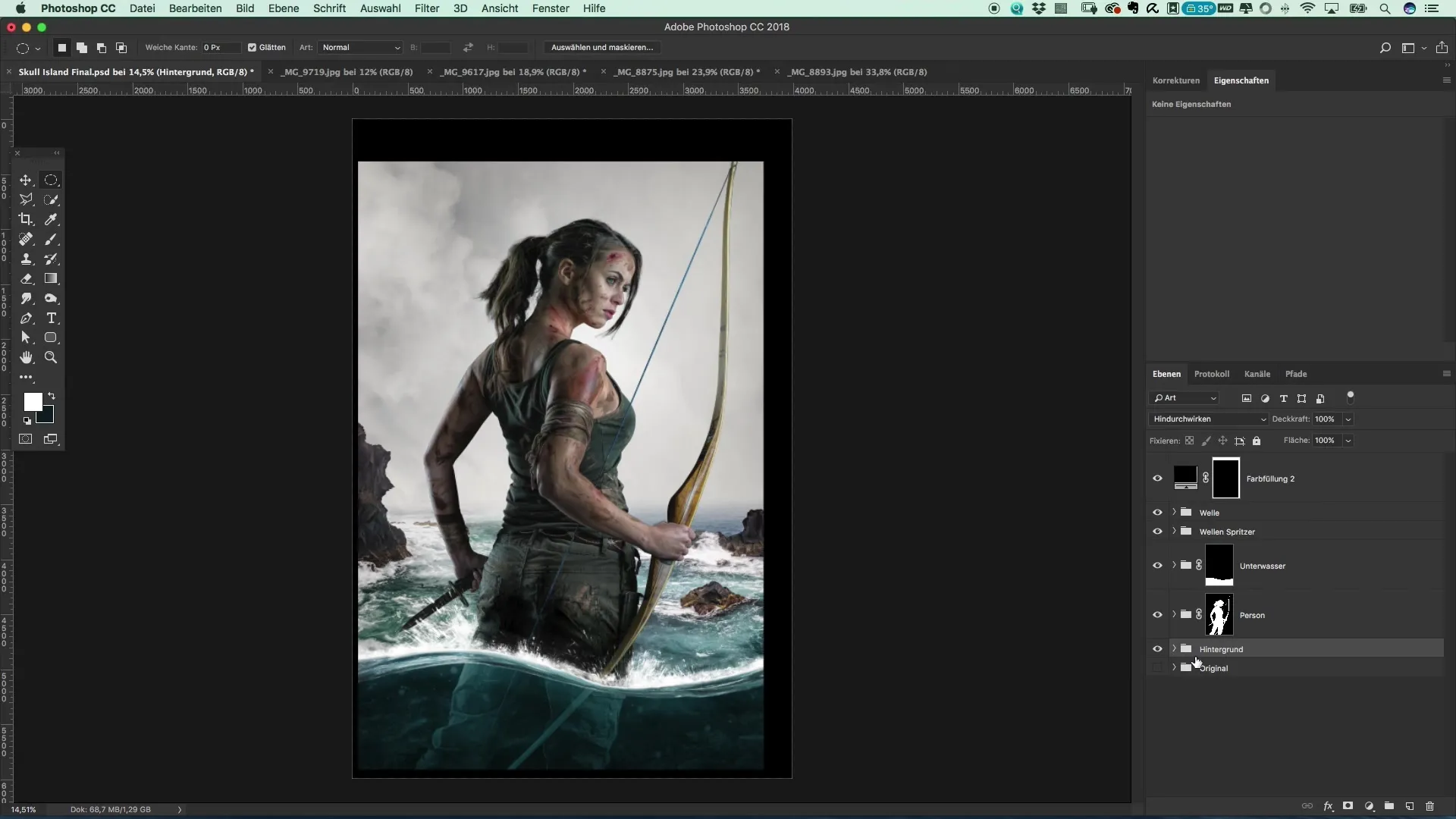Switch to the Korrekturen tab
This screenshot has width=1456, height=819.
click(x=1175, y=80)
